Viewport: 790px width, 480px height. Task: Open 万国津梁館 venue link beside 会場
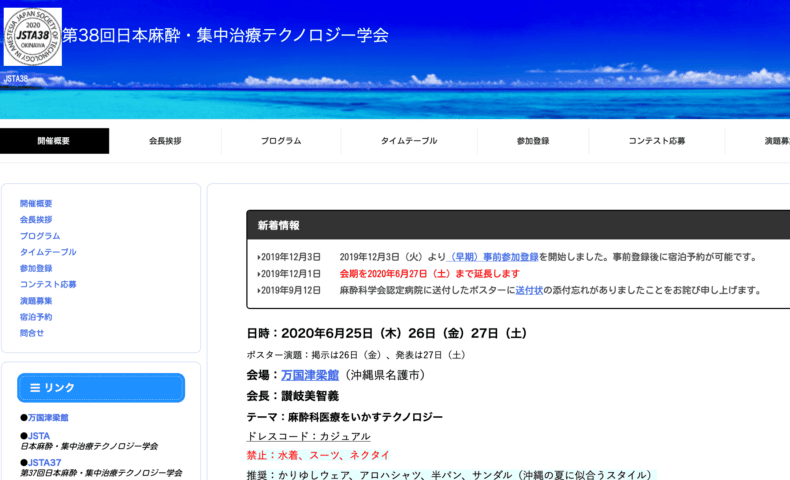pyautogui.click(x=310, y=375)
